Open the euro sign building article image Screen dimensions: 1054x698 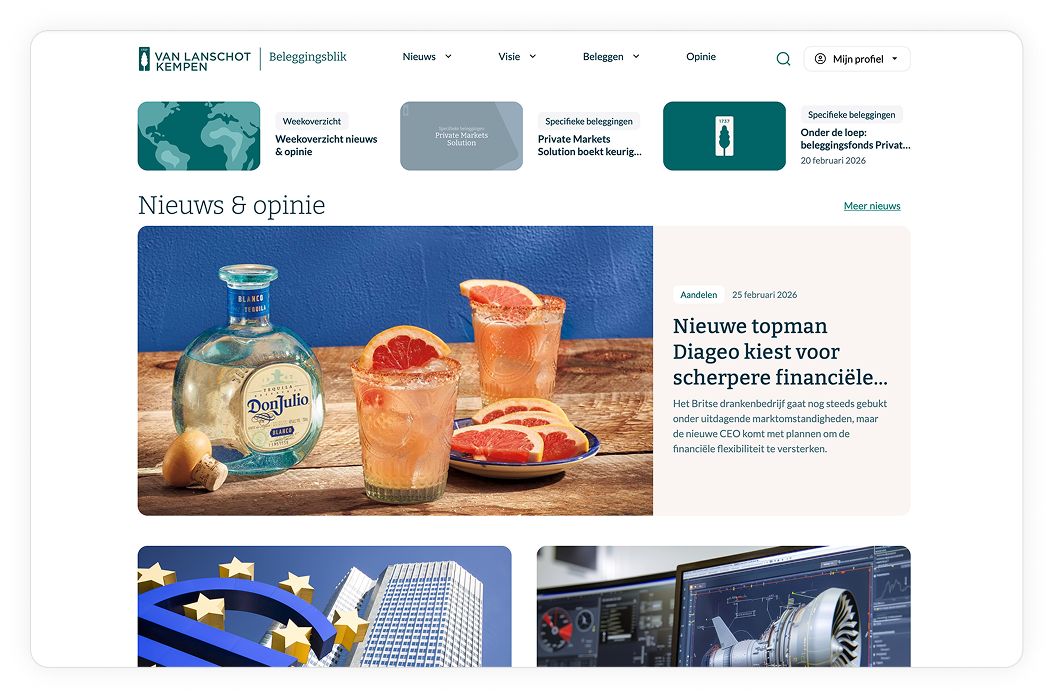coord(324,606)
